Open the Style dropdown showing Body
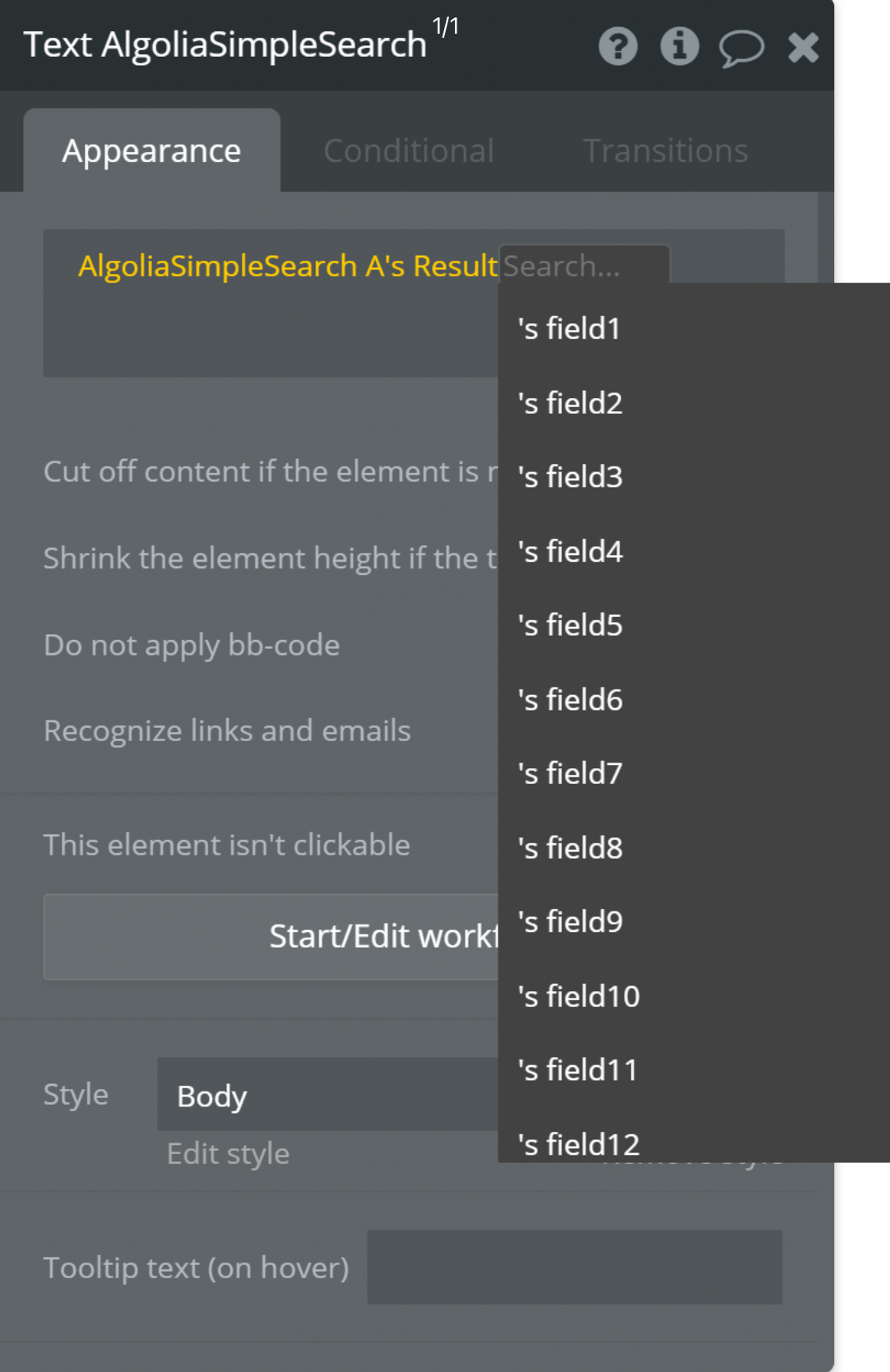The width and height of the screenshot is (890, 1372). pyautogui.click(x=328, y=1095)
